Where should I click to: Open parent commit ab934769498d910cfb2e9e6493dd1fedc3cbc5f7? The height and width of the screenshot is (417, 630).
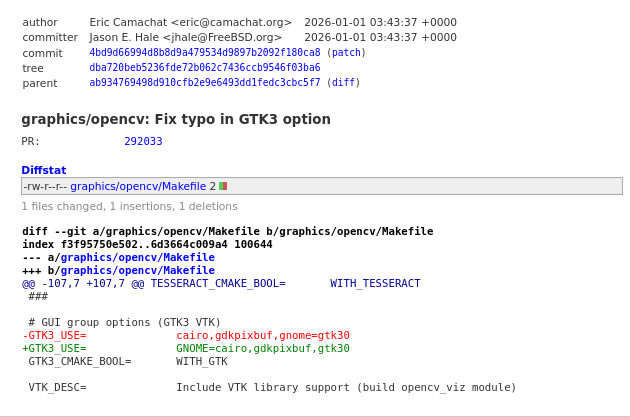tap(205, 83)
